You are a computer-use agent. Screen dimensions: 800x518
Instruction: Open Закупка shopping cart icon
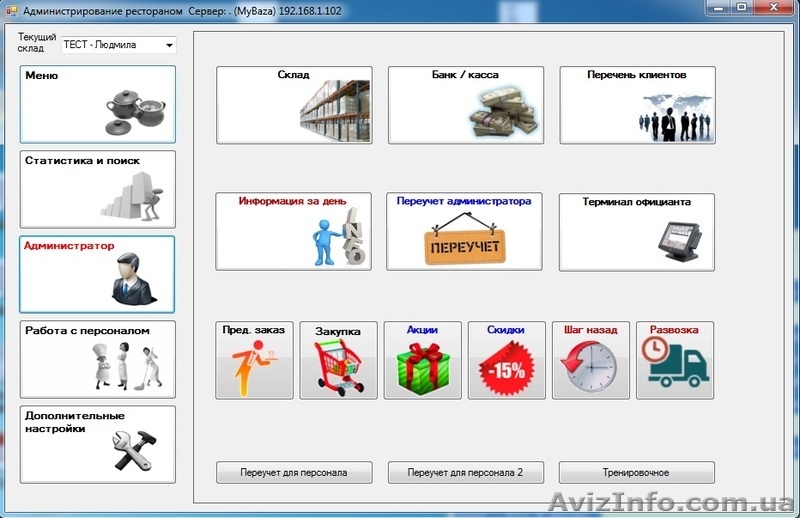coord(338,360)
